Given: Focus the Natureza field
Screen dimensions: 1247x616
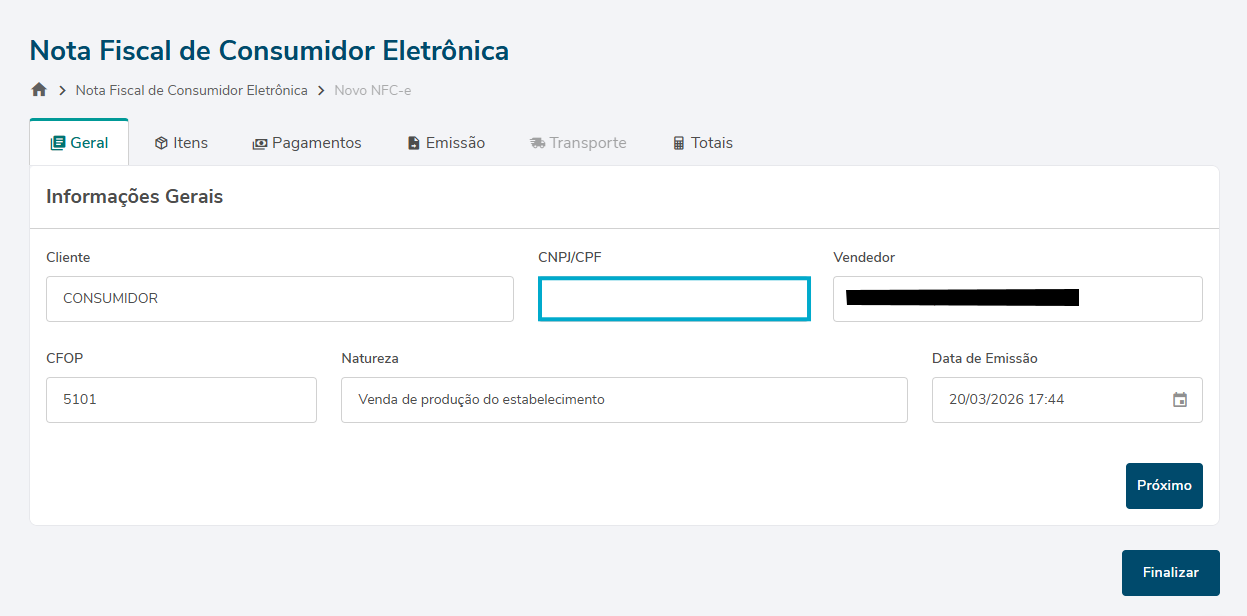Looking at the screenshot, I should coord(624,400).
